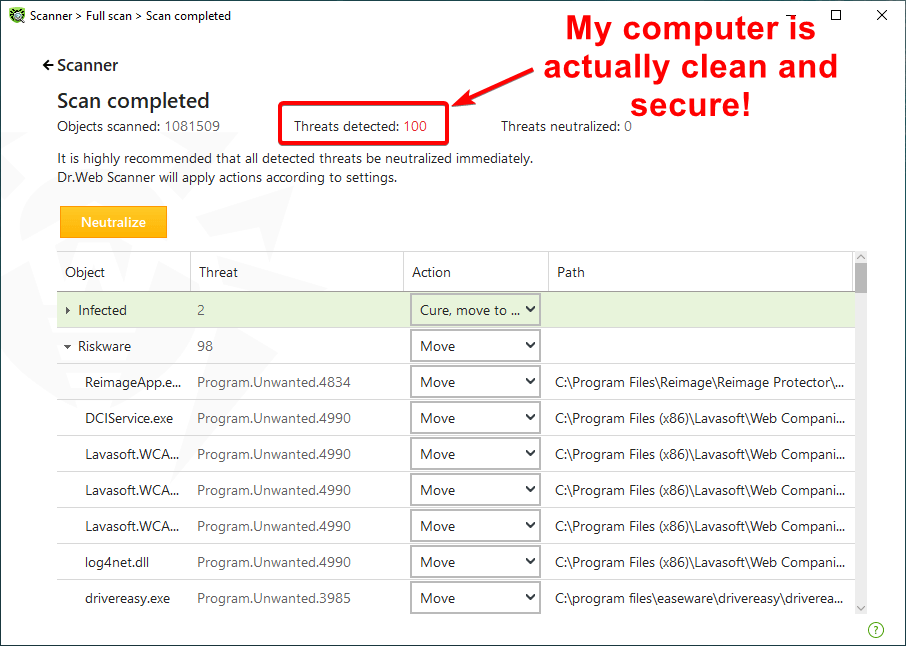Viewport: 906px width, 646px height.
Task: Click the easeware drivereasy path cell
Action: tap(699, 598)
